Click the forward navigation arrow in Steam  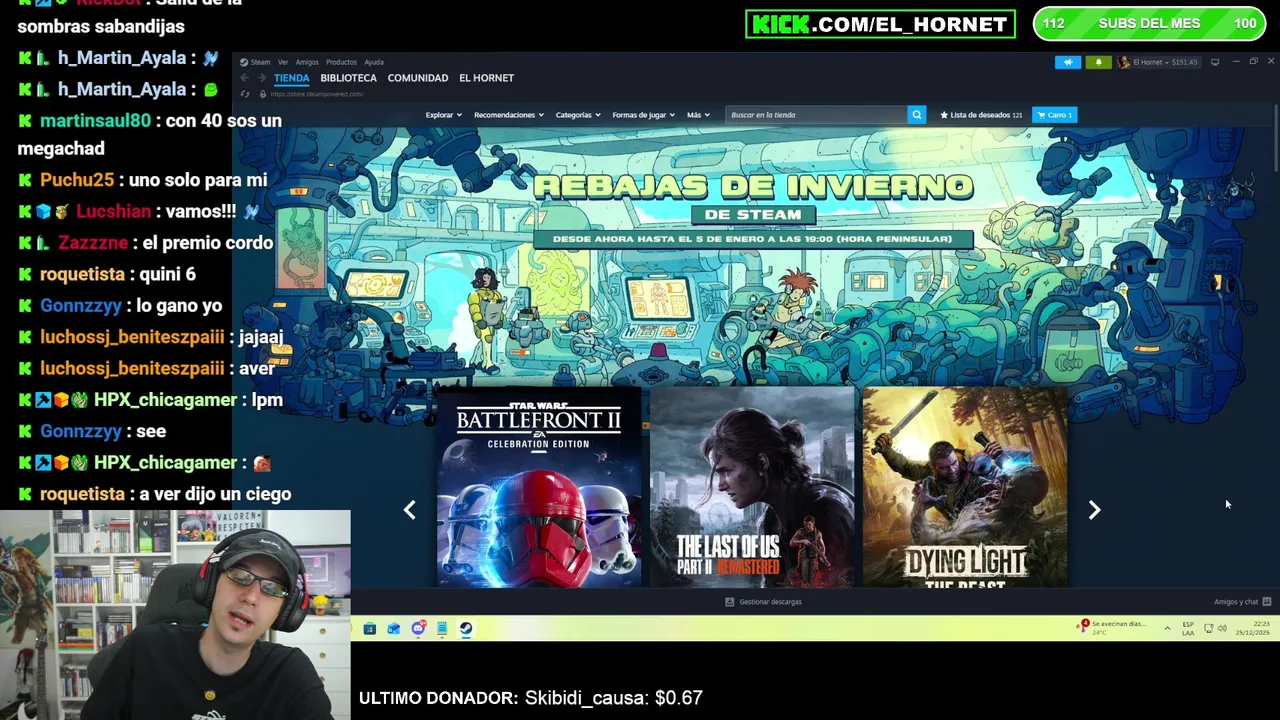262,78
